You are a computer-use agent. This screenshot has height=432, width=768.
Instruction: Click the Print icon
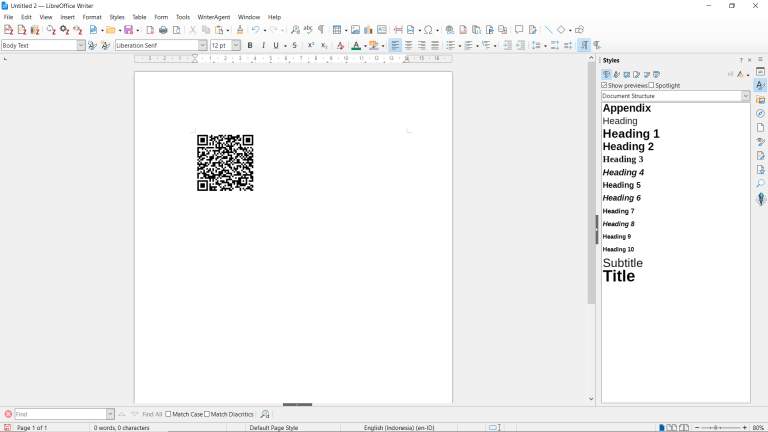tap(163, 30)
